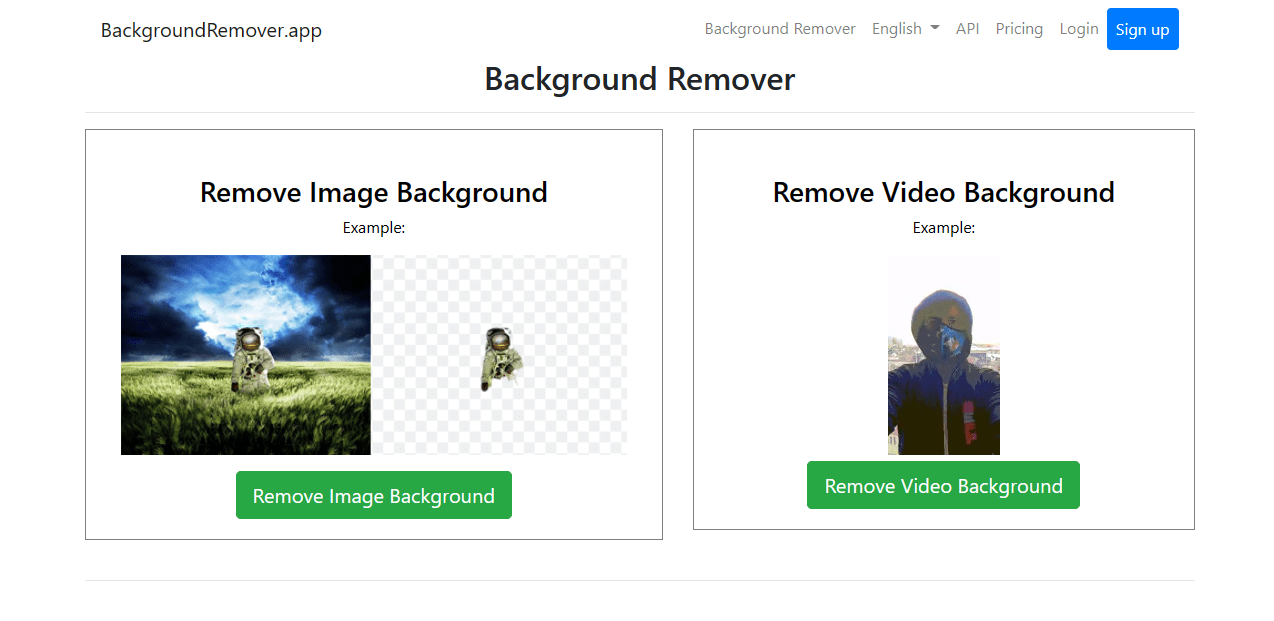Expand the language selector caret arrow

tap(936, 29)
